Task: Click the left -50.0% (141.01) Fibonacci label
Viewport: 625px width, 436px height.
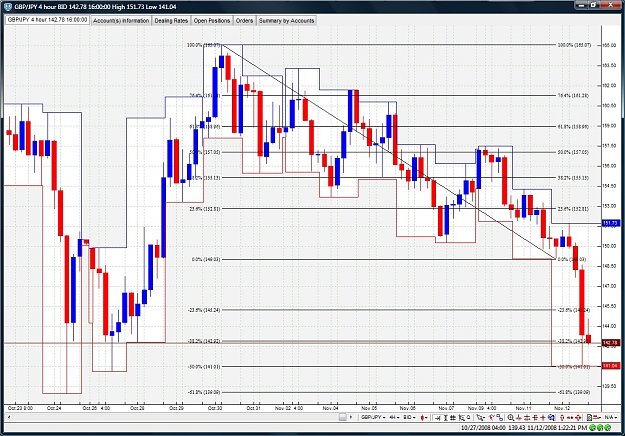Action: (x=204, y=367)
